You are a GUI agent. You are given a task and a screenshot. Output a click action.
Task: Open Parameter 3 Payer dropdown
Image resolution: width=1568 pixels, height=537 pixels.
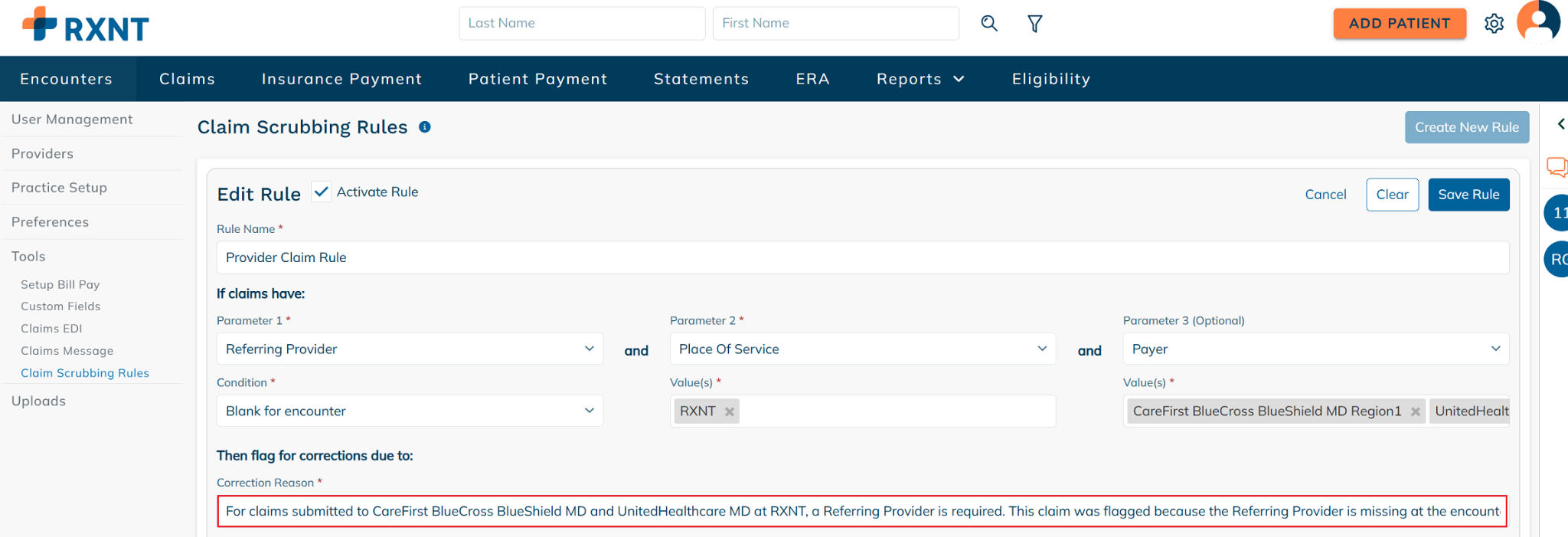tap(1316, 349)
